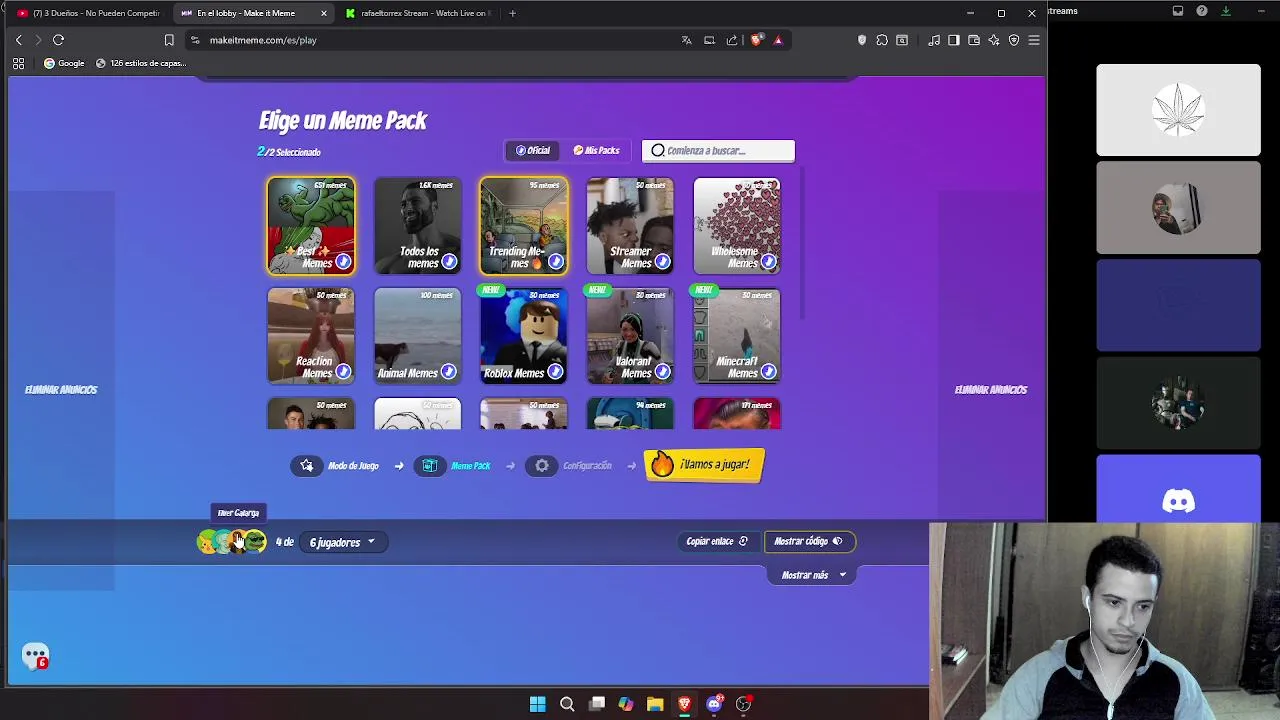1280x720 pixels.
Task: Click the Meme Pack step icon
Action: pyautogui.click(x=429, y=466)
